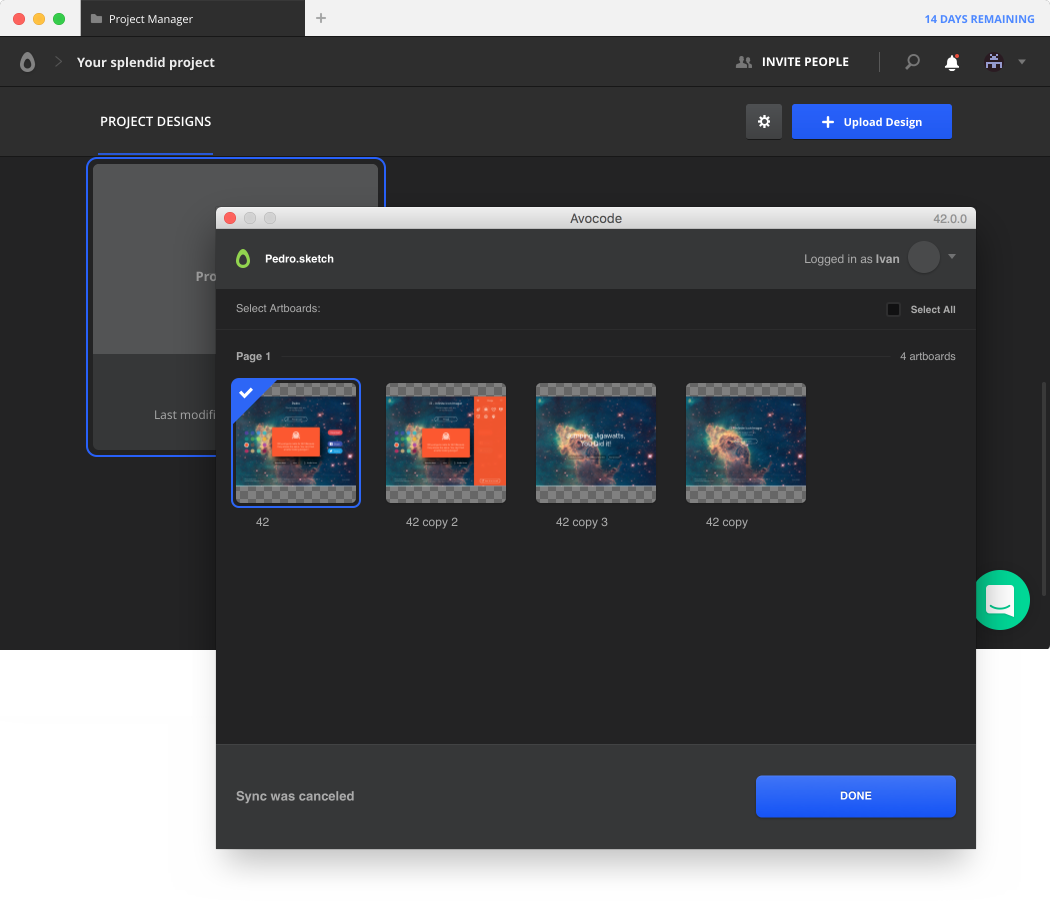Click the breadcrumb chevron arrow
This screenshot has height=904, width=1050.
[x=58, y=62]
